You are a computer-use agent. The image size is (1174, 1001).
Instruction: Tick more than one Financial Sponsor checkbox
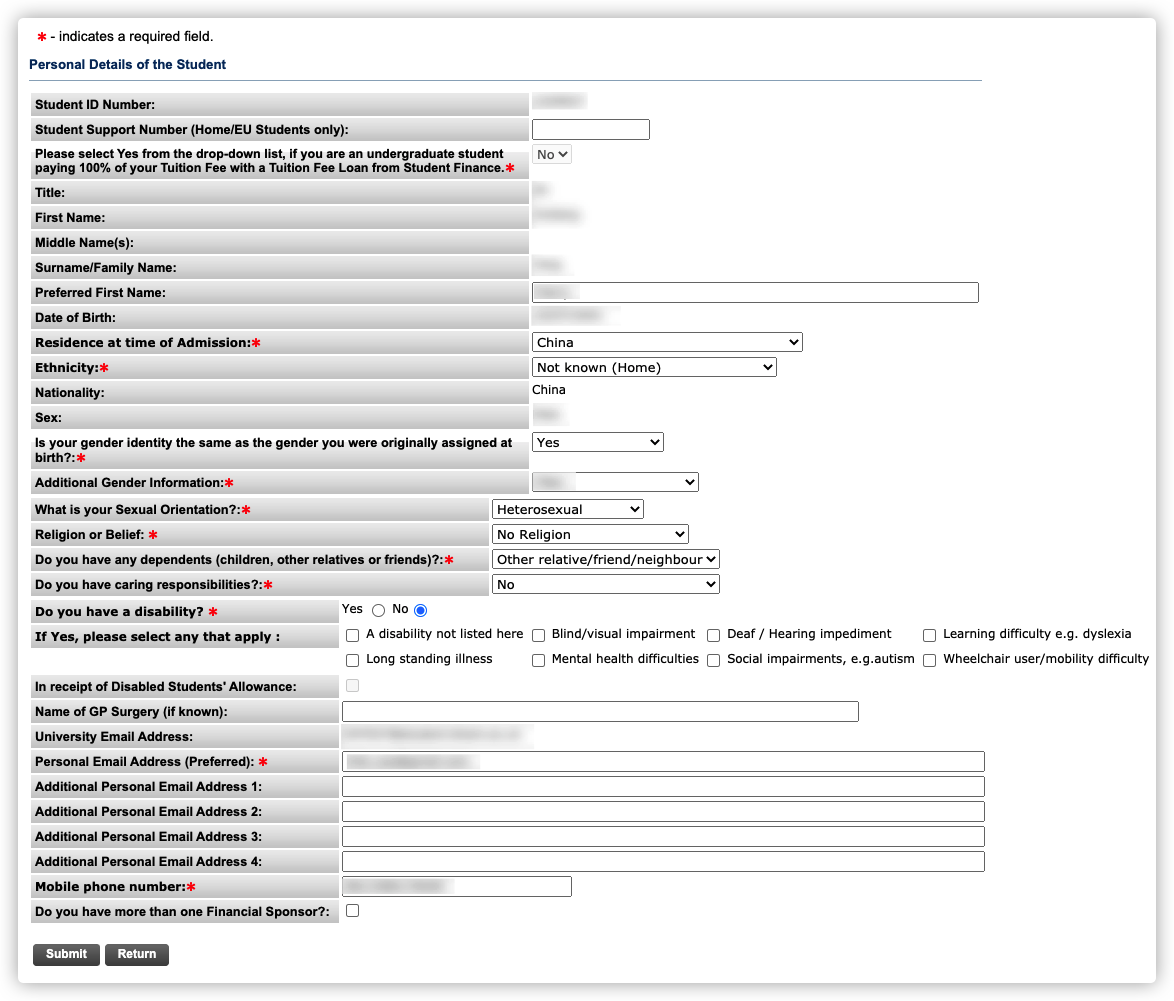tap(352, 911)
